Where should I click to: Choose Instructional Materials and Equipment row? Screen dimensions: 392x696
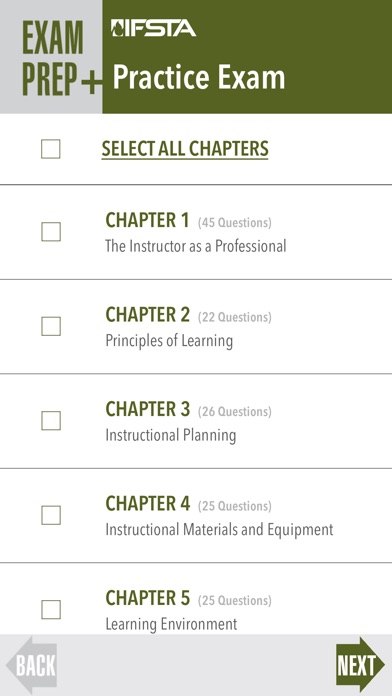[x=196, y=516]
